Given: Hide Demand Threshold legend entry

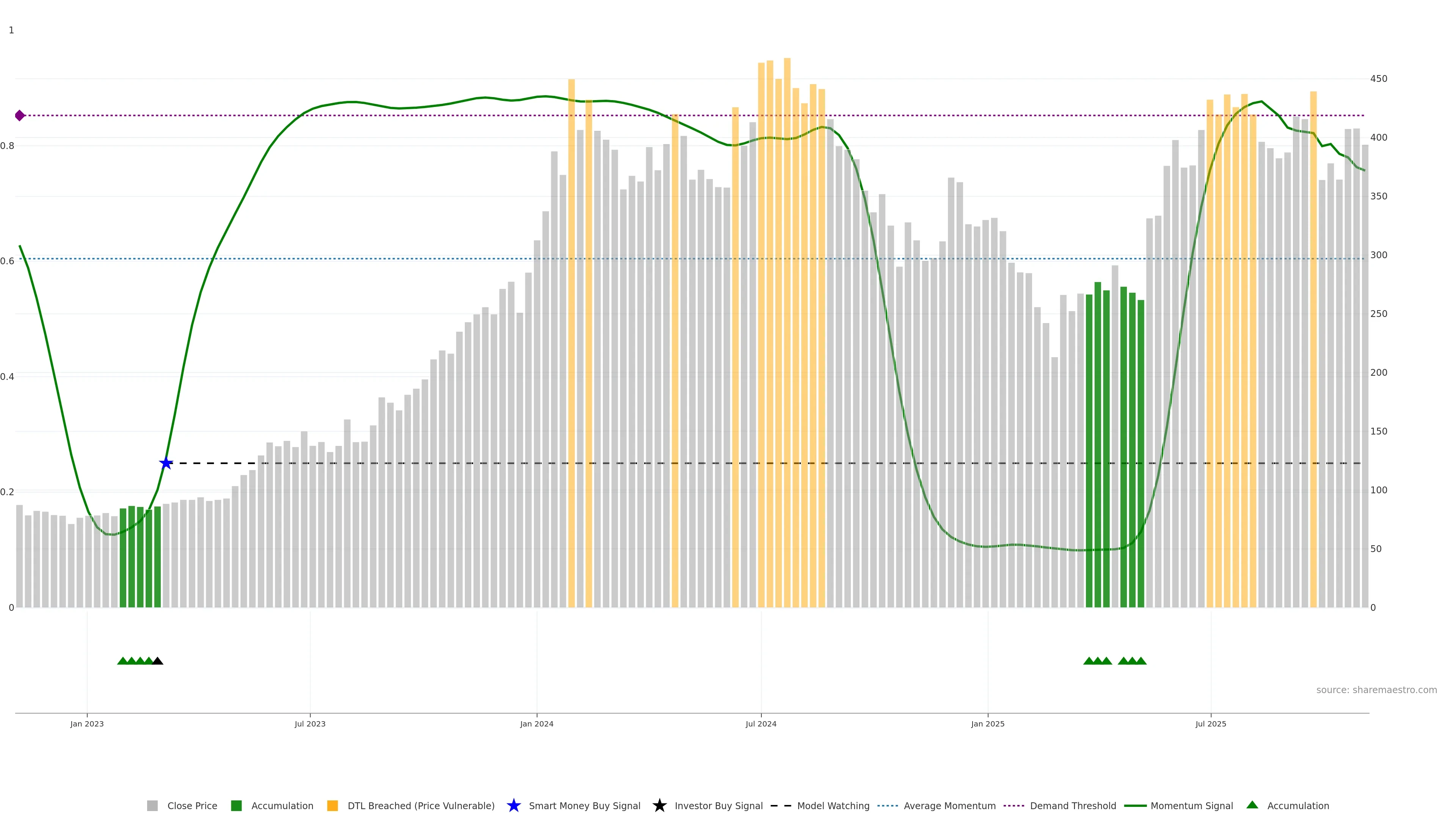Looking at the screenshot, I should coord(1072,805).
